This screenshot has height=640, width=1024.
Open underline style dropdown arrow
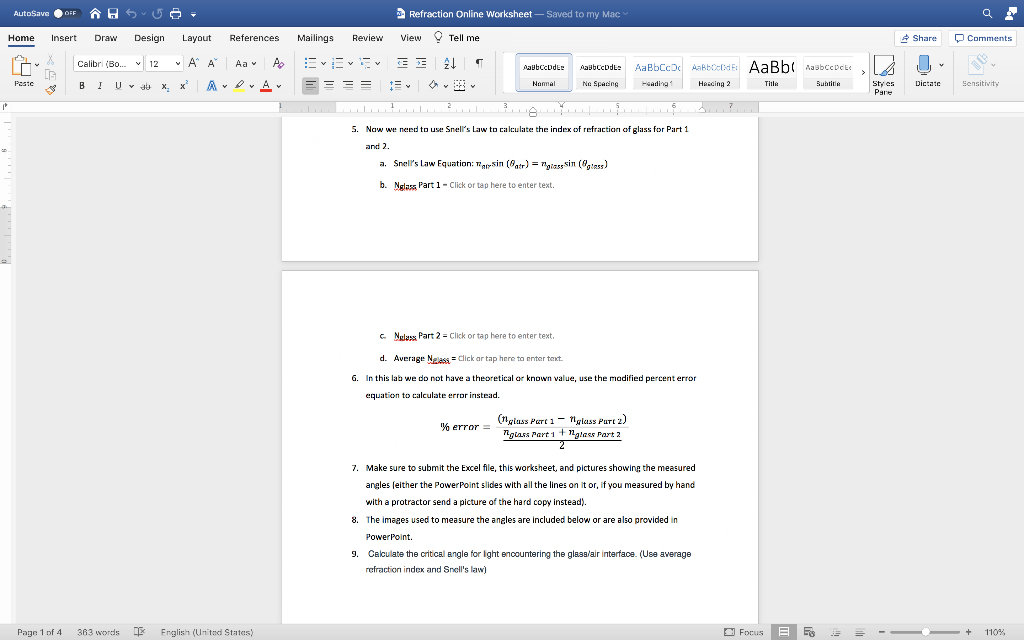point(131,86)
